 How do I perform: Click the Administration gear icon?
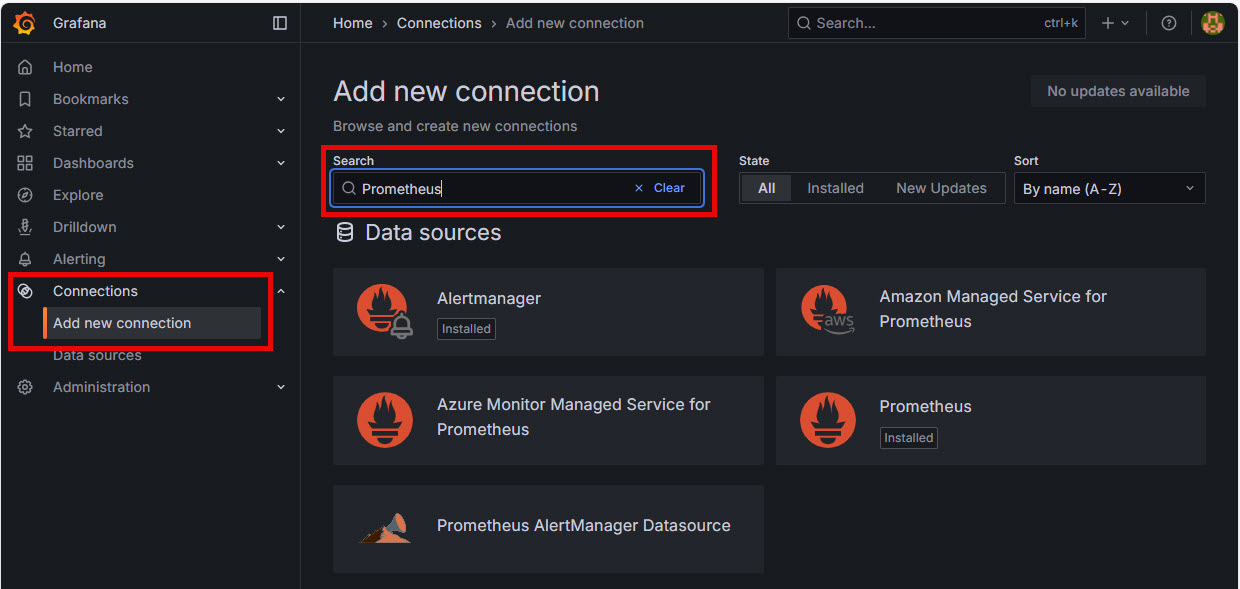26,387
